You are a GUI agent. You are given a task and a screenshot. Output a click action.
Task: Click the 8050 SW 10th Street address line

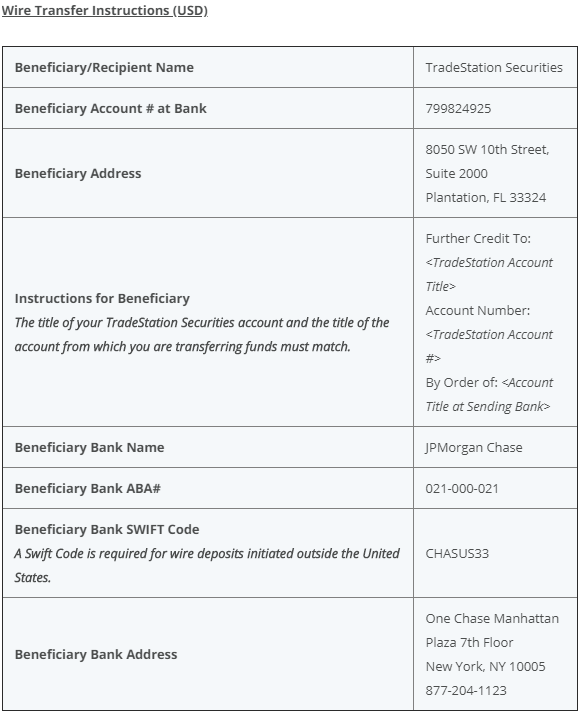coord(487,149)
